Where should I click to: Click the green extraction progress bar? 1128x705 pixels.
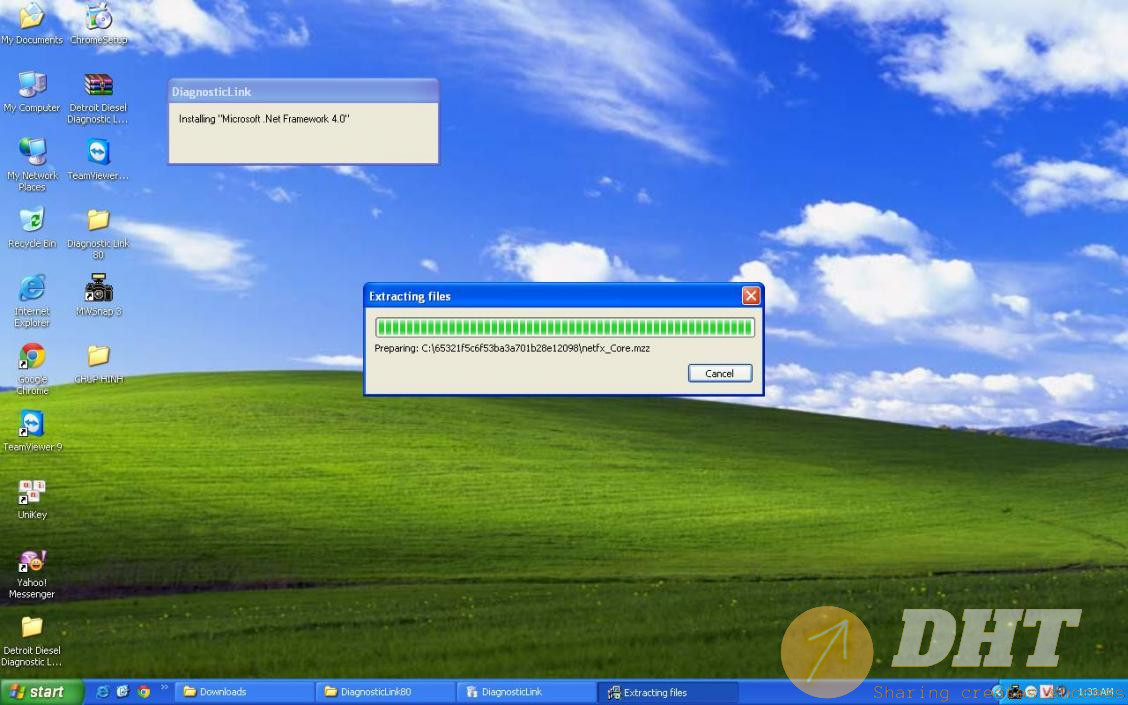click(564, 327)
